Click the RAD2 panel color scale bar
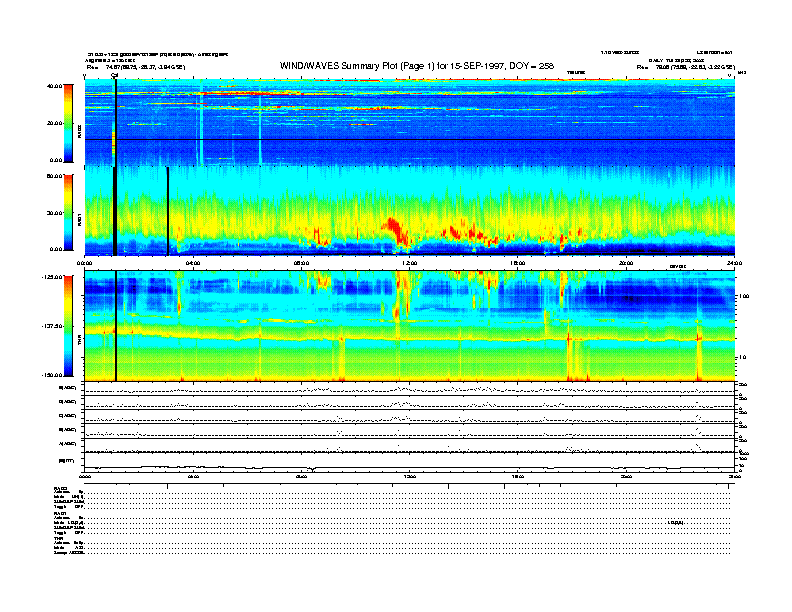 coord(68,123)
